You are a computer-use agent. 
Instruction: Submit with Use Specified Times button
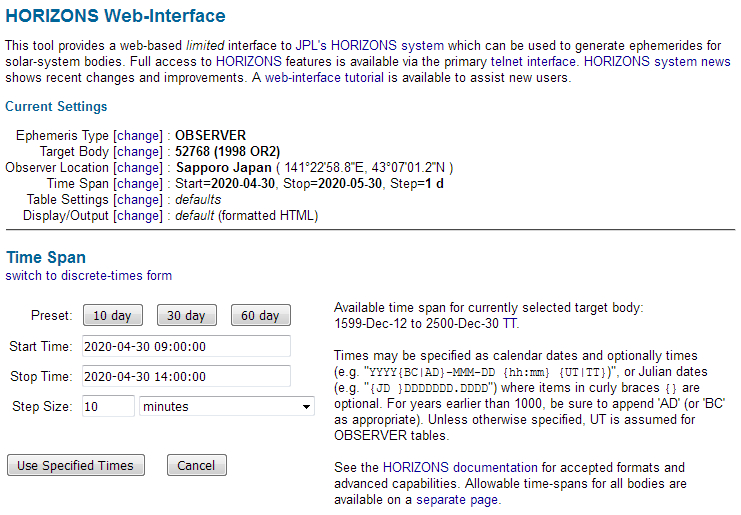click(x=76, y=465)
